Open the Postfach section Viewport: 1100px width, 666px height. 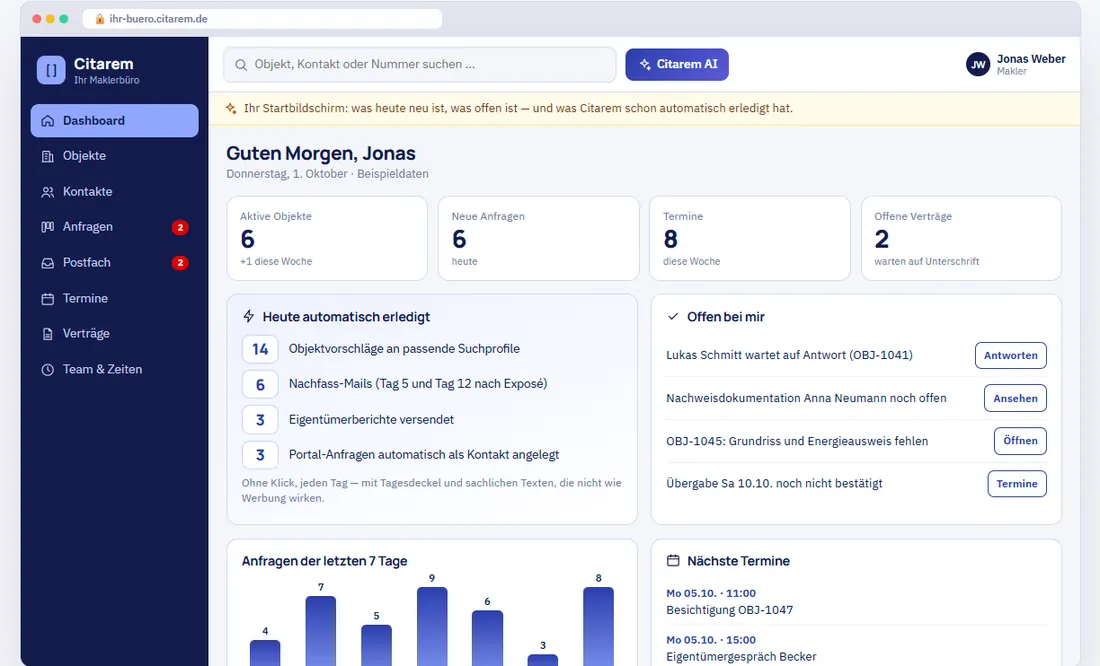tap(114, 263)
